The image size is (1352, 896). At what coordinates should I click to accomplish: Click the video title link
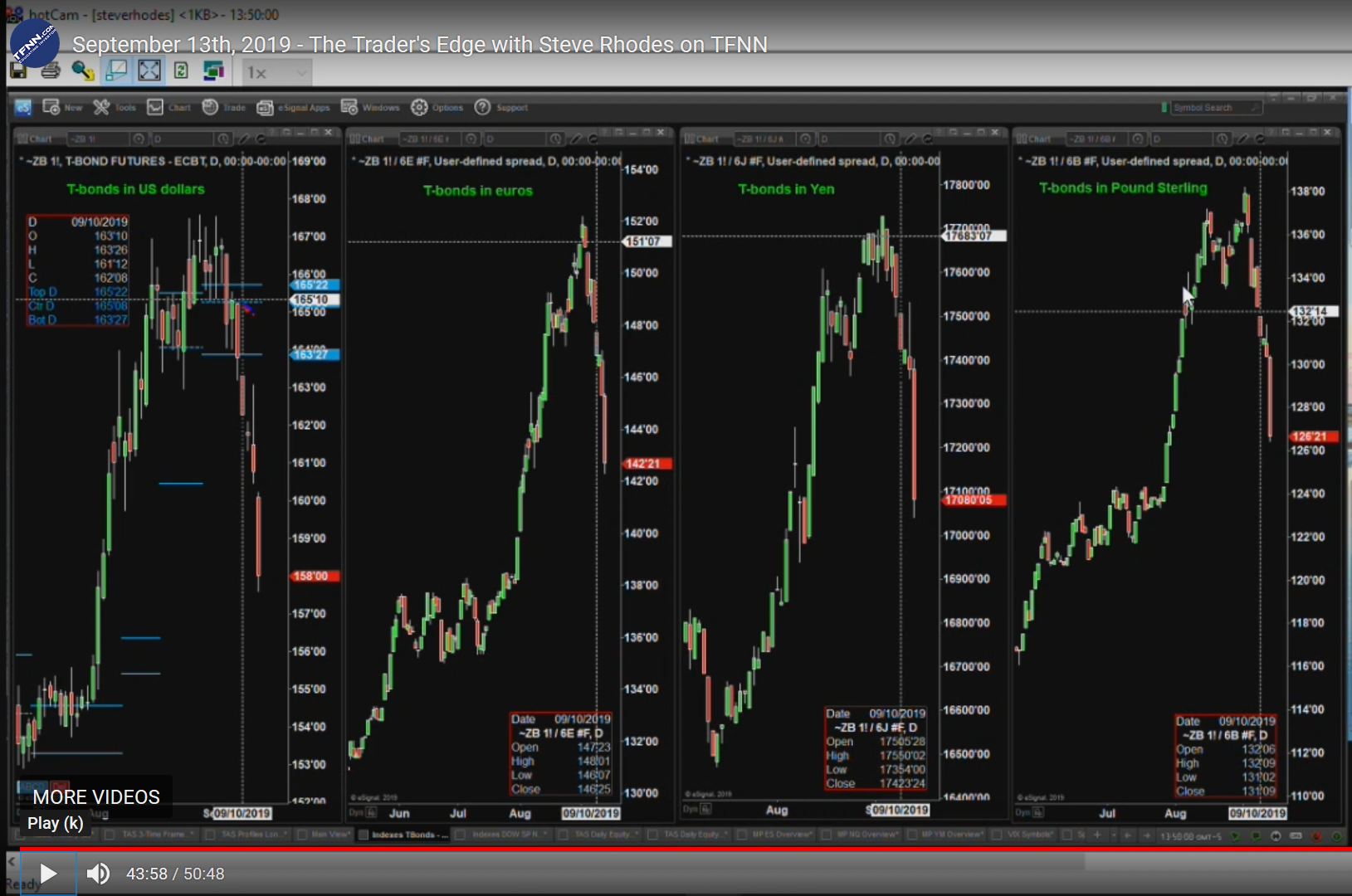pos(420,45)
